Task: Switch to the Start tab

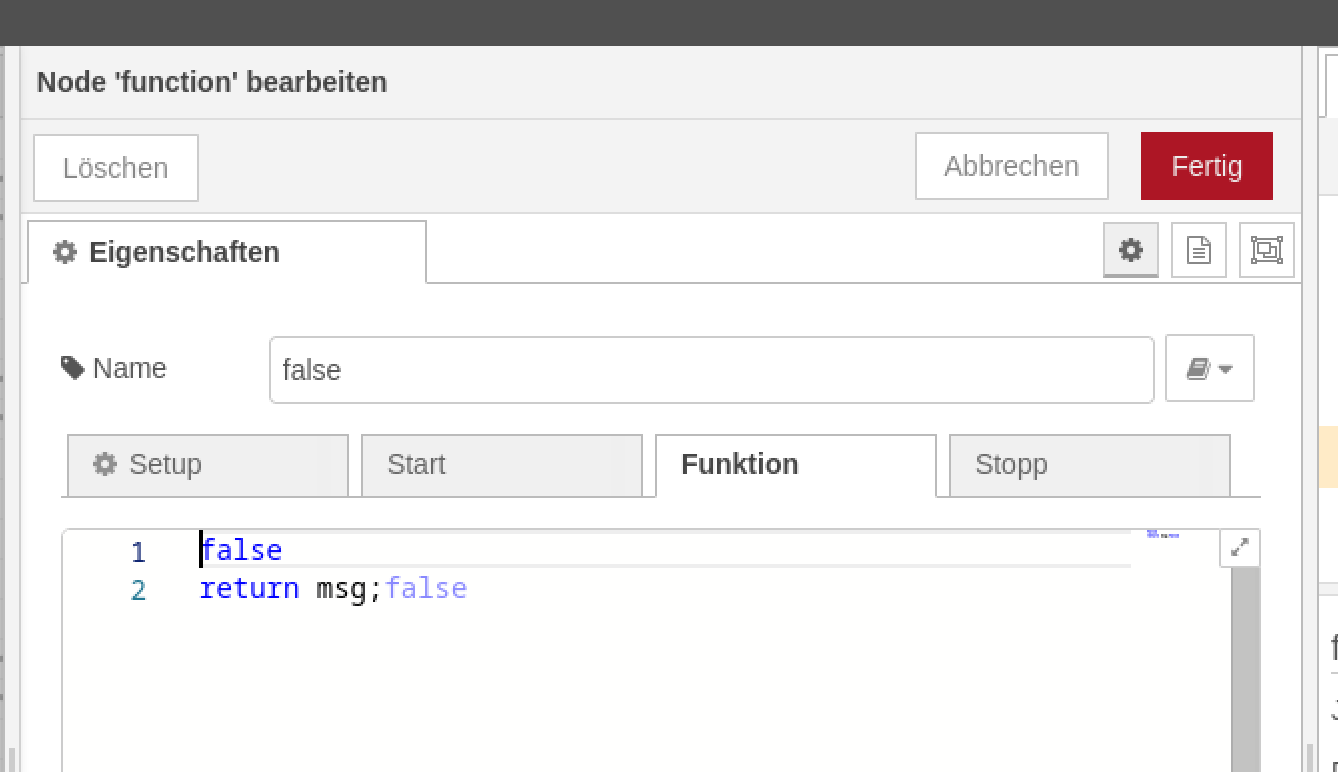Action: point(501,465)
